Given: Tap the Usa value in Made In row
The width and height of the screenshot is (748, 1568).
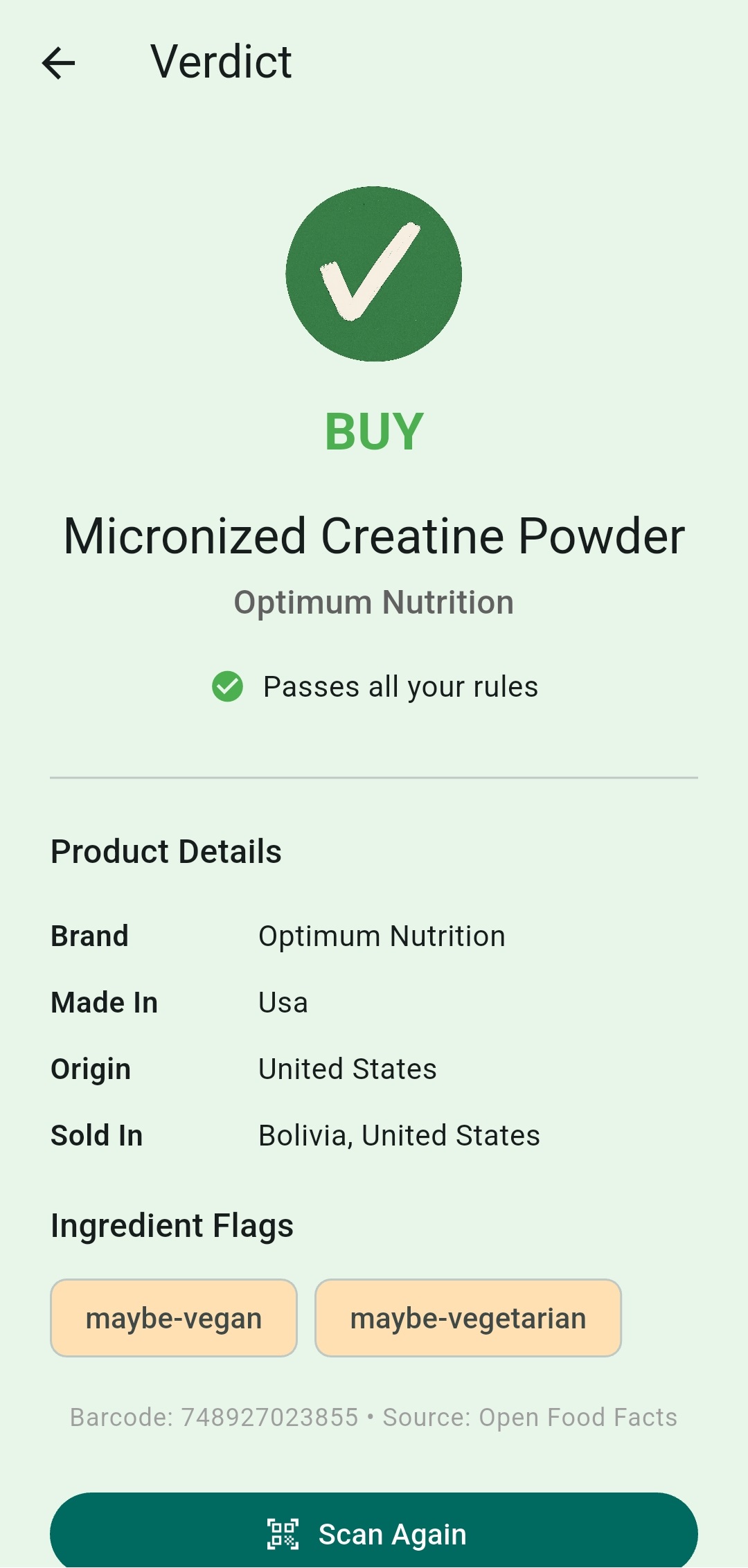Looking at the screenshot, I should pos(283,1003).
